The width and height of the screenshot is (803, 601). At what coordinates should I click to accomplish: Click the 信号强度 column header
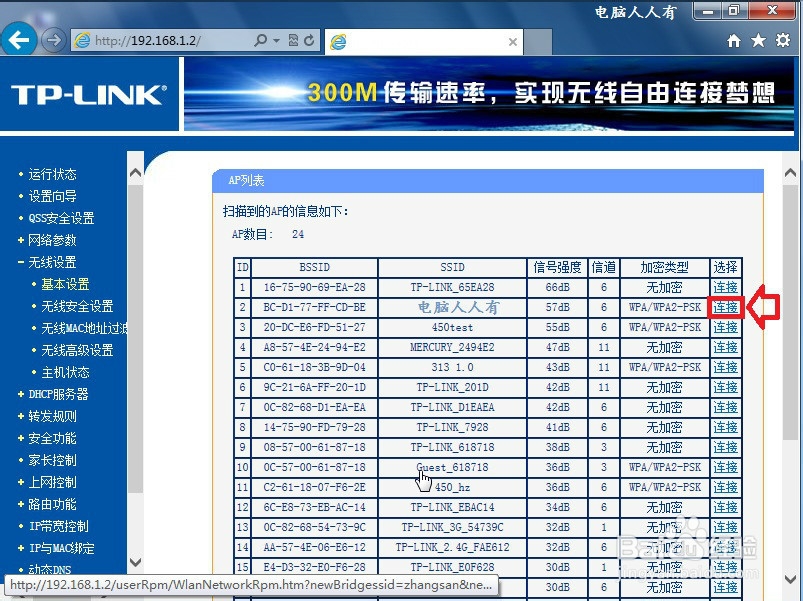pyautogui.click(x=557, y=267)
